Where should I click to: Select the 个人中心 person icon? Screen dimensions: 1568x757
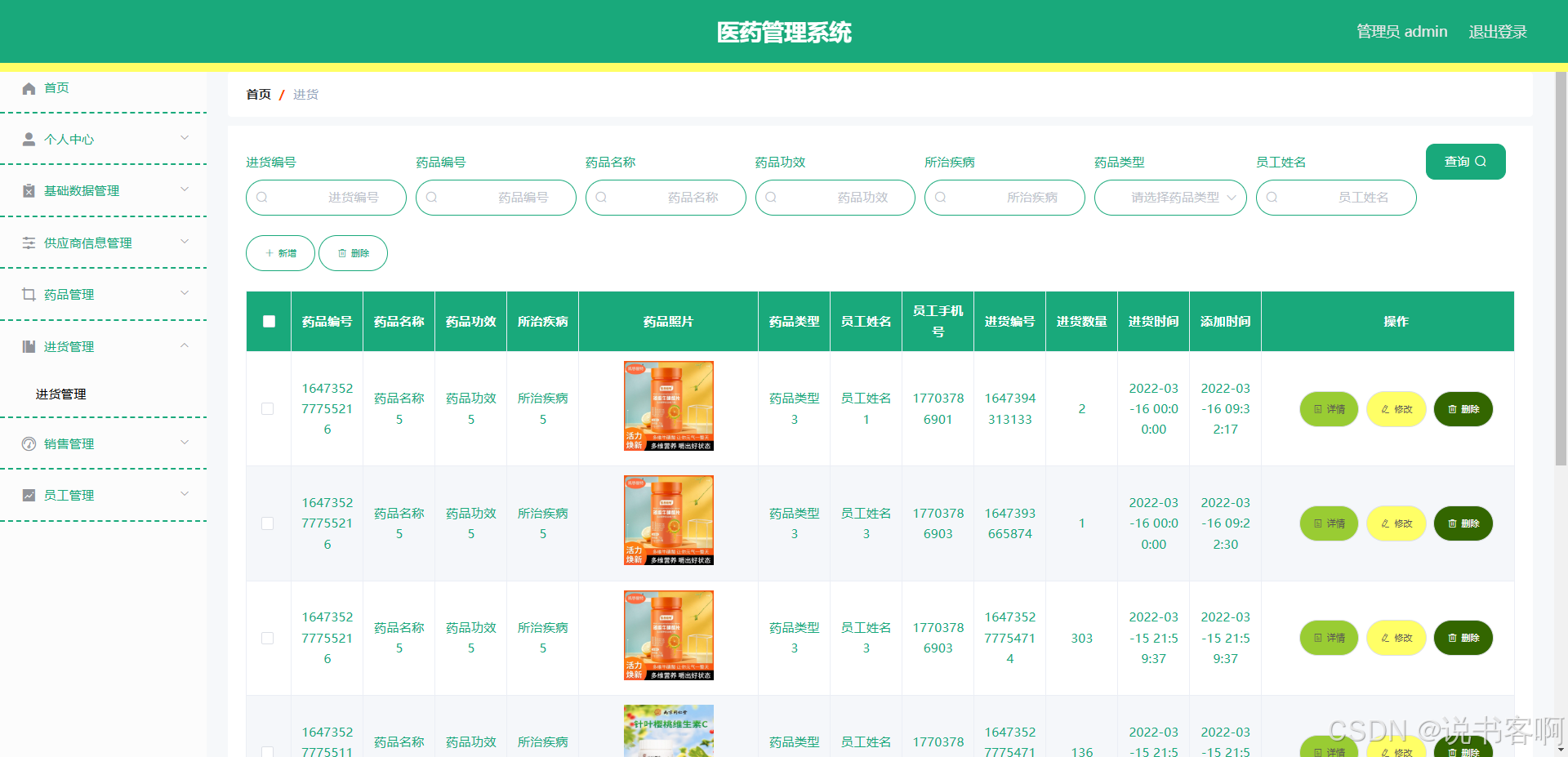click(x=29, y=139)
